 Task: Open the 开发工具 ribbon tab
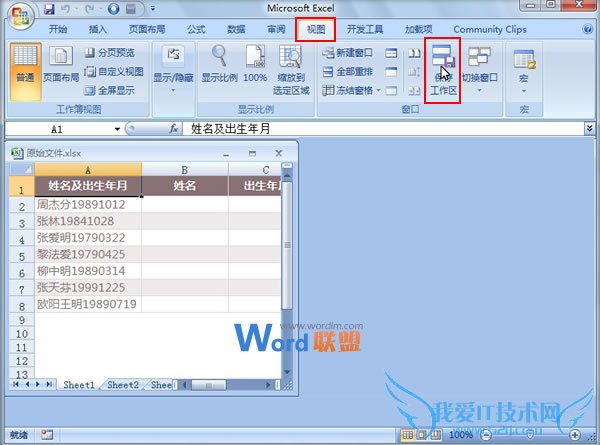[x=365, y=29]
